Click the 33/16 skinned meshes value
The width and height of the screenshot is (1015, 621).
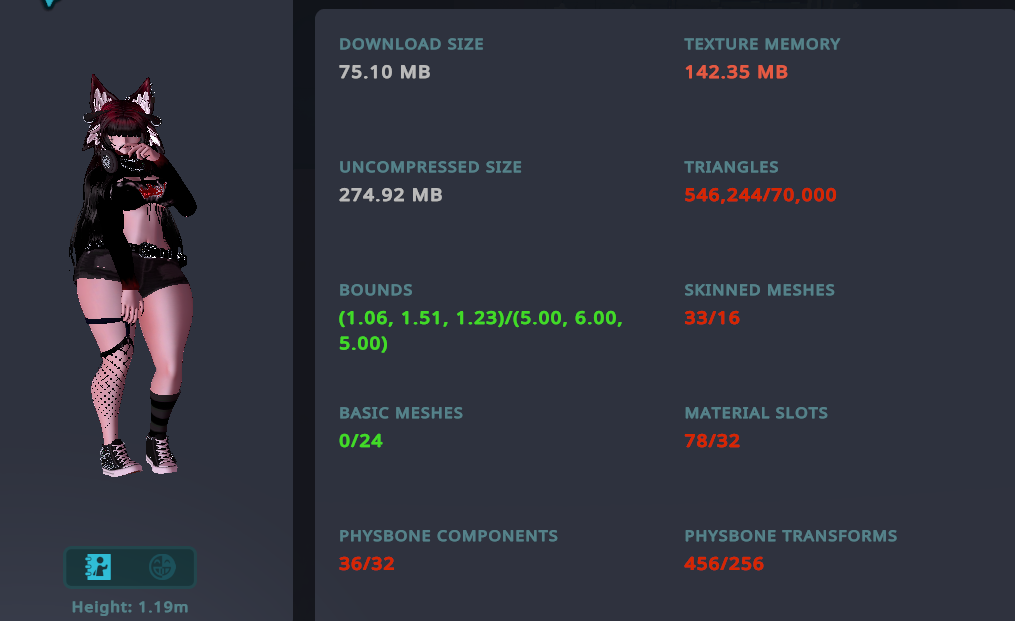click(x=712, y=318)
